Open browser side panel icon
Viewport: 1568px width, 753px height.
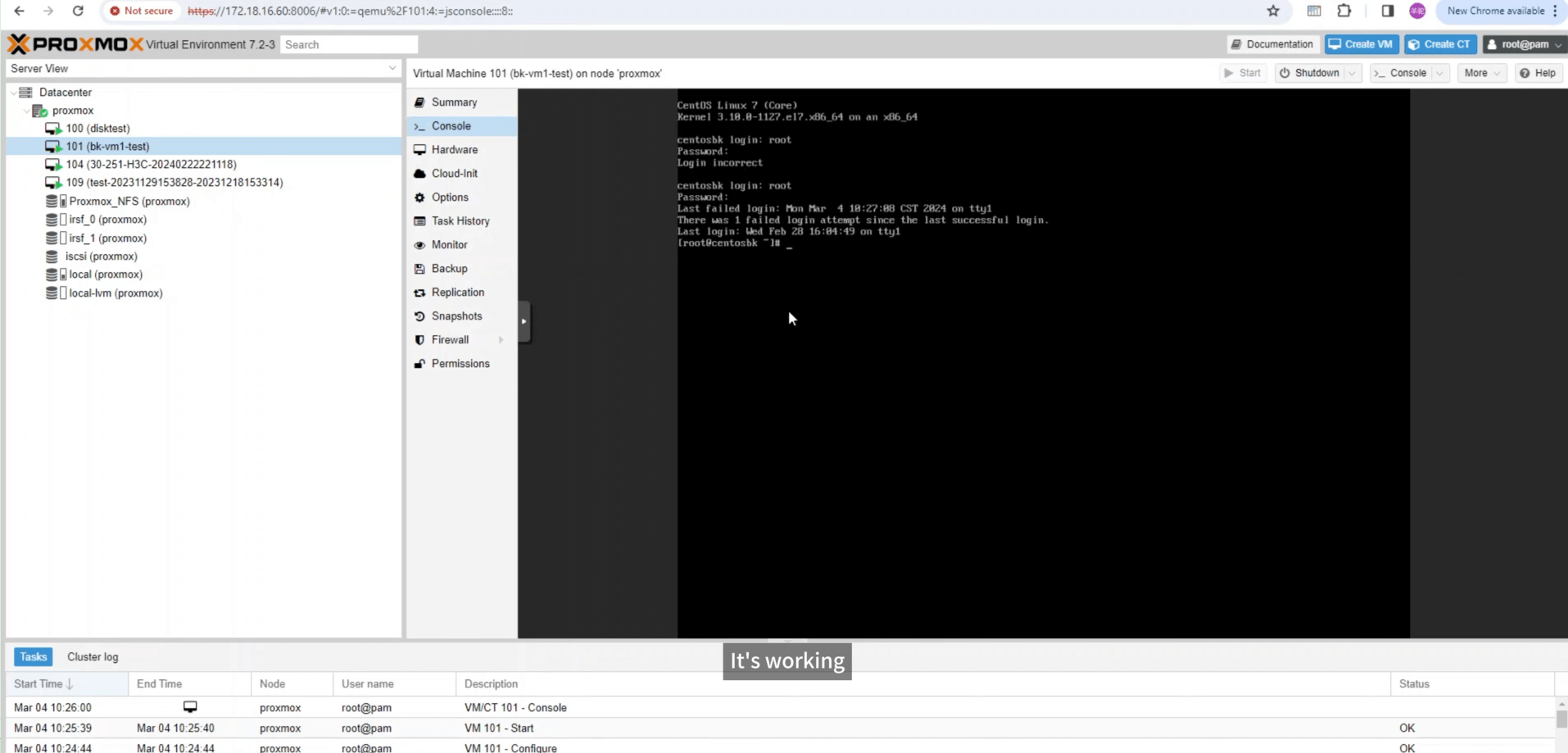click(x=1387, y=11)
